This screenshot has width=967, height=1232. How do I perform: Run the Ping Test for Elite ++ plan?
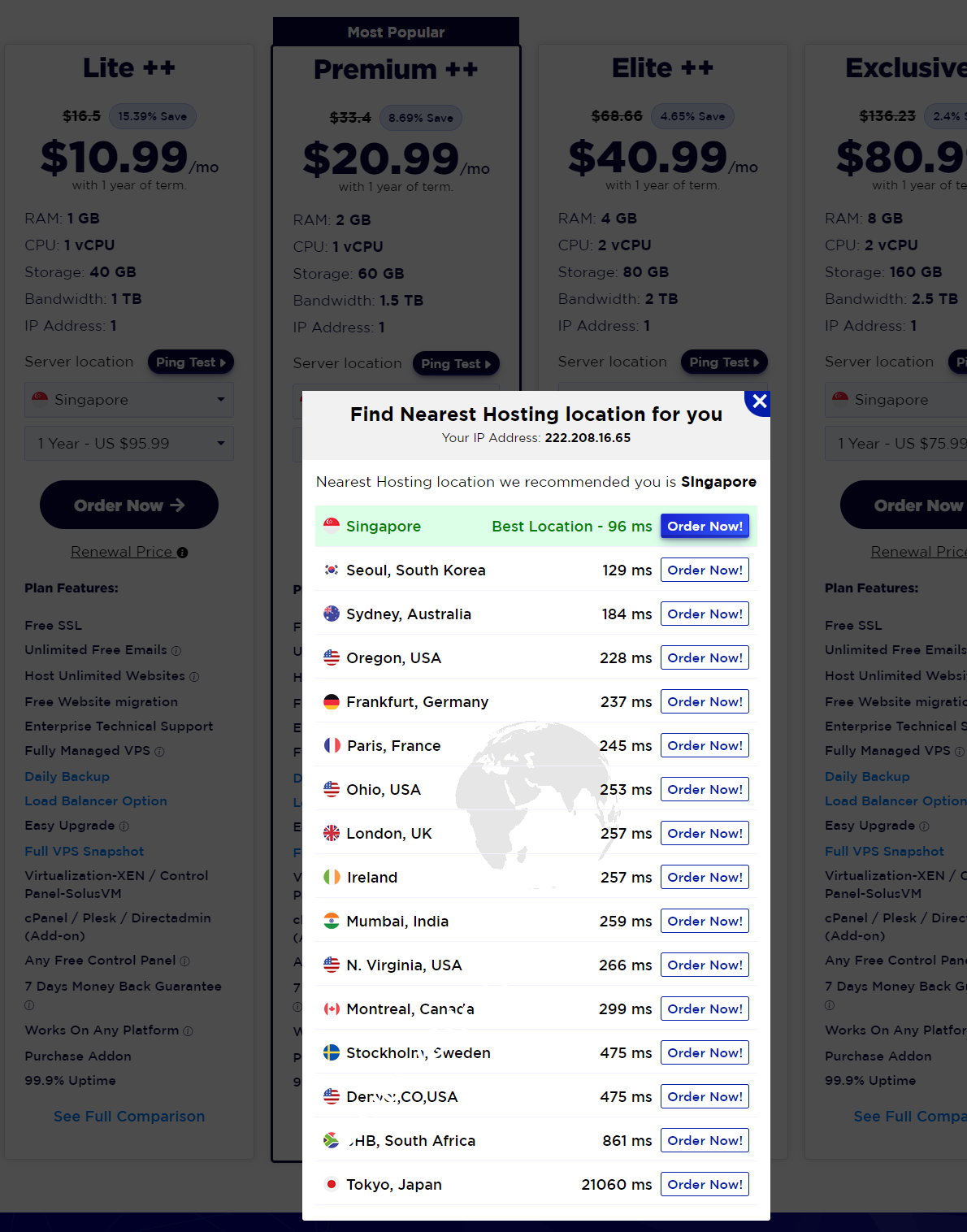tap(723, 362)
